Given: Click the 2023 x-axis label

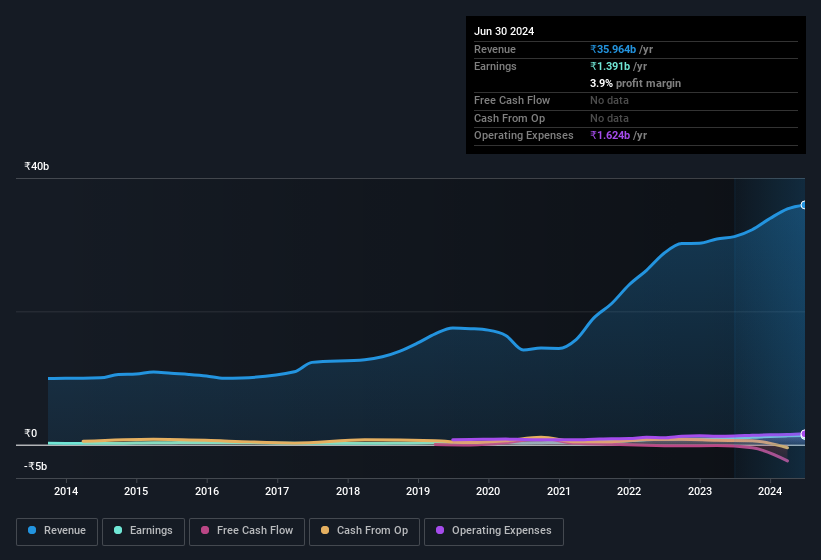Looking at the screenshot, I should pyautogui.click(x=700, y=491).
